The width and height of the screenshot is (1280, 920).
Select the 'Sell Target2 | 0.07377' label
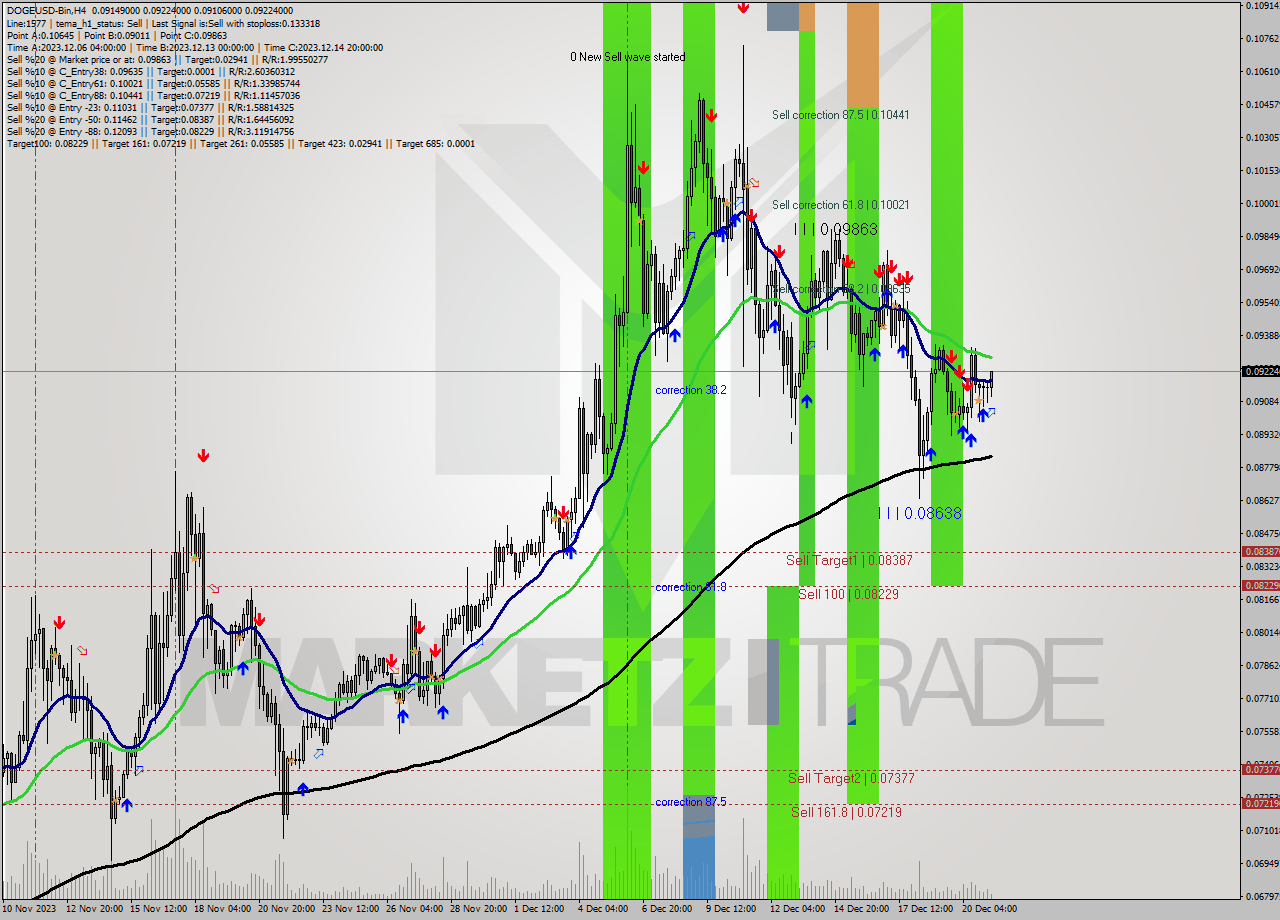851,778
